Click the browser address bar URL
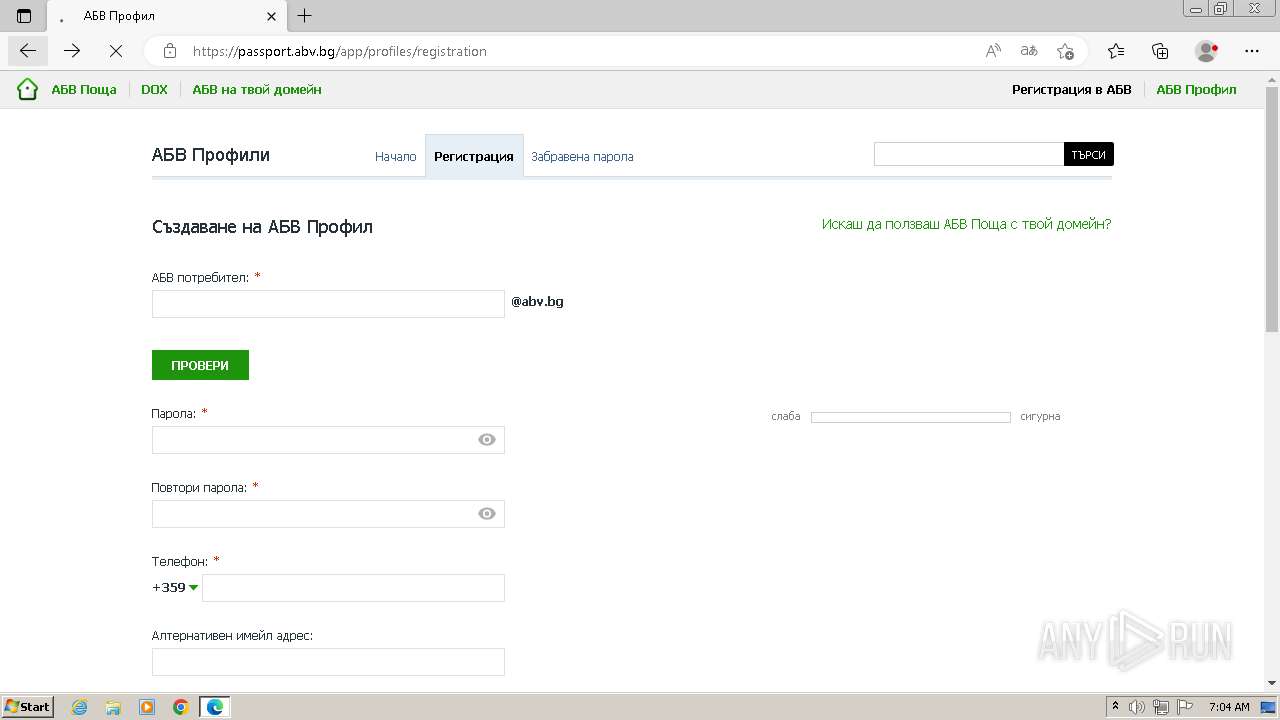This screenshot has width=1280, height=720. tap(339, 51)
